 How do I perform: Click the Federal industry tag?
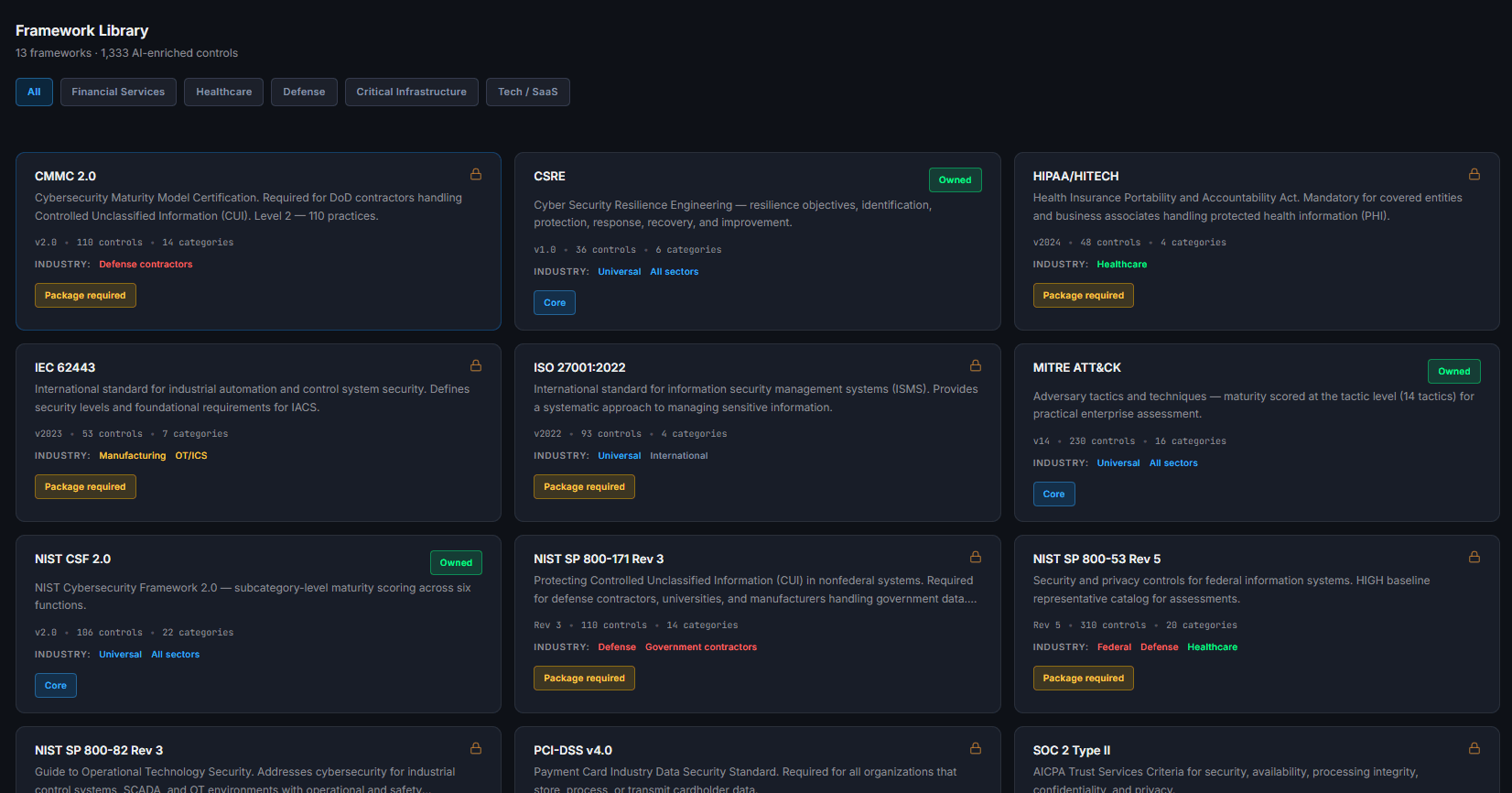click(x=1114, y=646)
